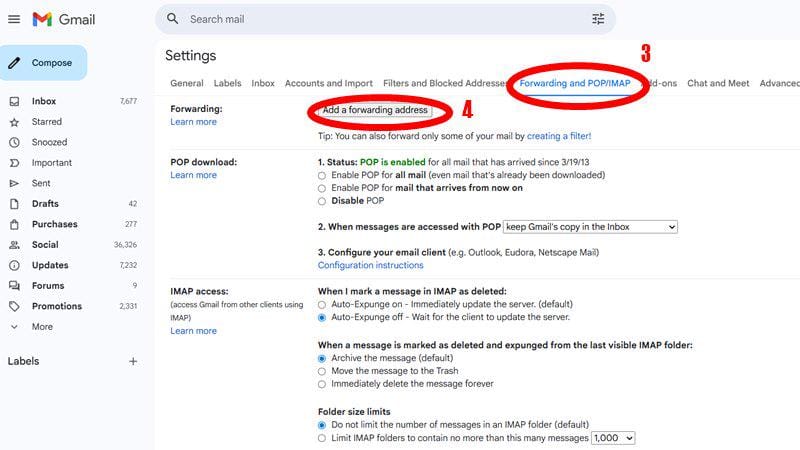
Task: Click the Gmail logo
Action: pyautogui.click(x=63, y=19)
